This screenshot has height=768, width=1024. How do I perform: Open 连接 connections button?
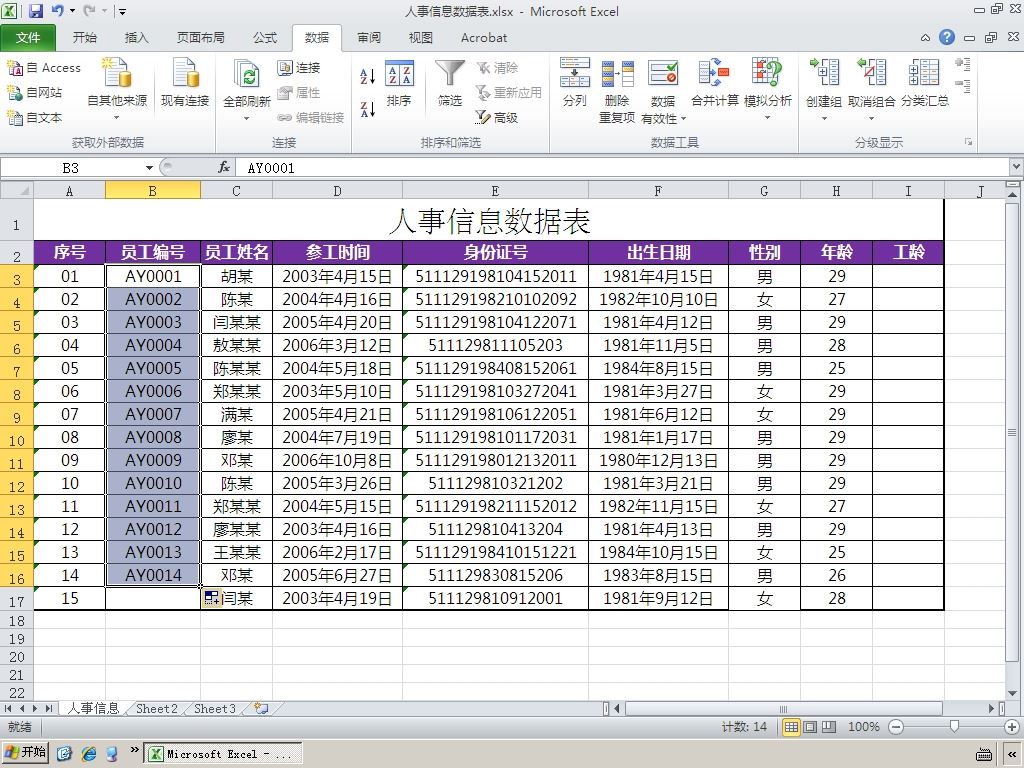(298, 68)
